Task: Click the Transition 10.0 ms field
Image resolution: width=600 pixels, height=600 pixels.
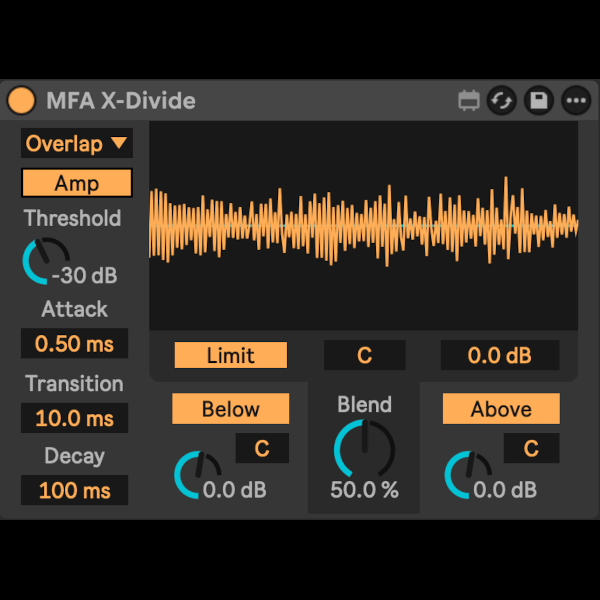Action: [75, 418]
